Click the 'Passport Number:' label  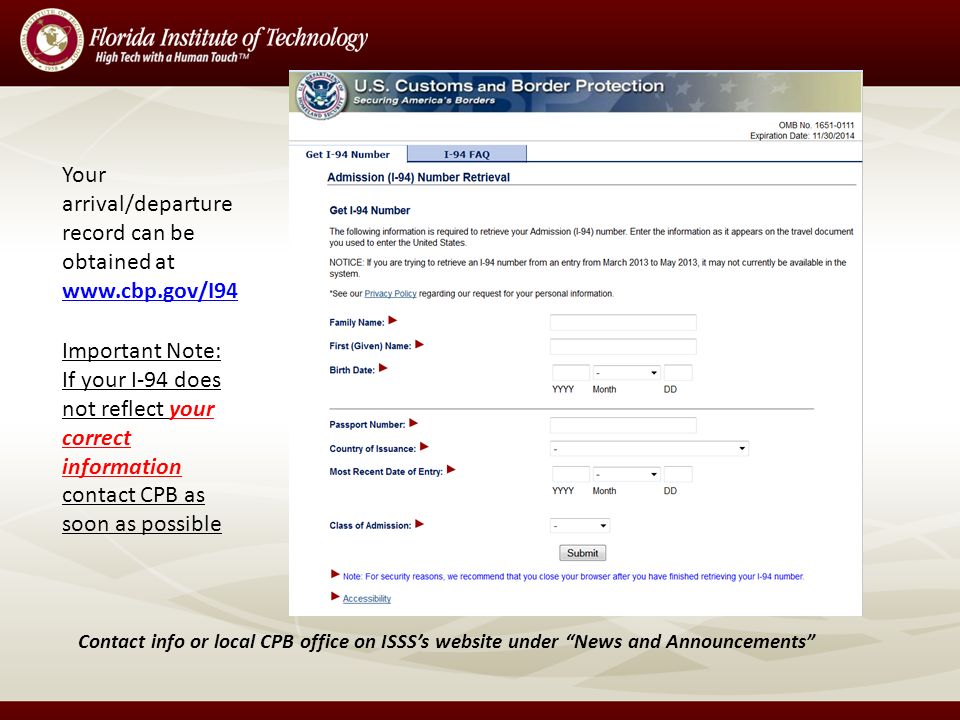367,425
